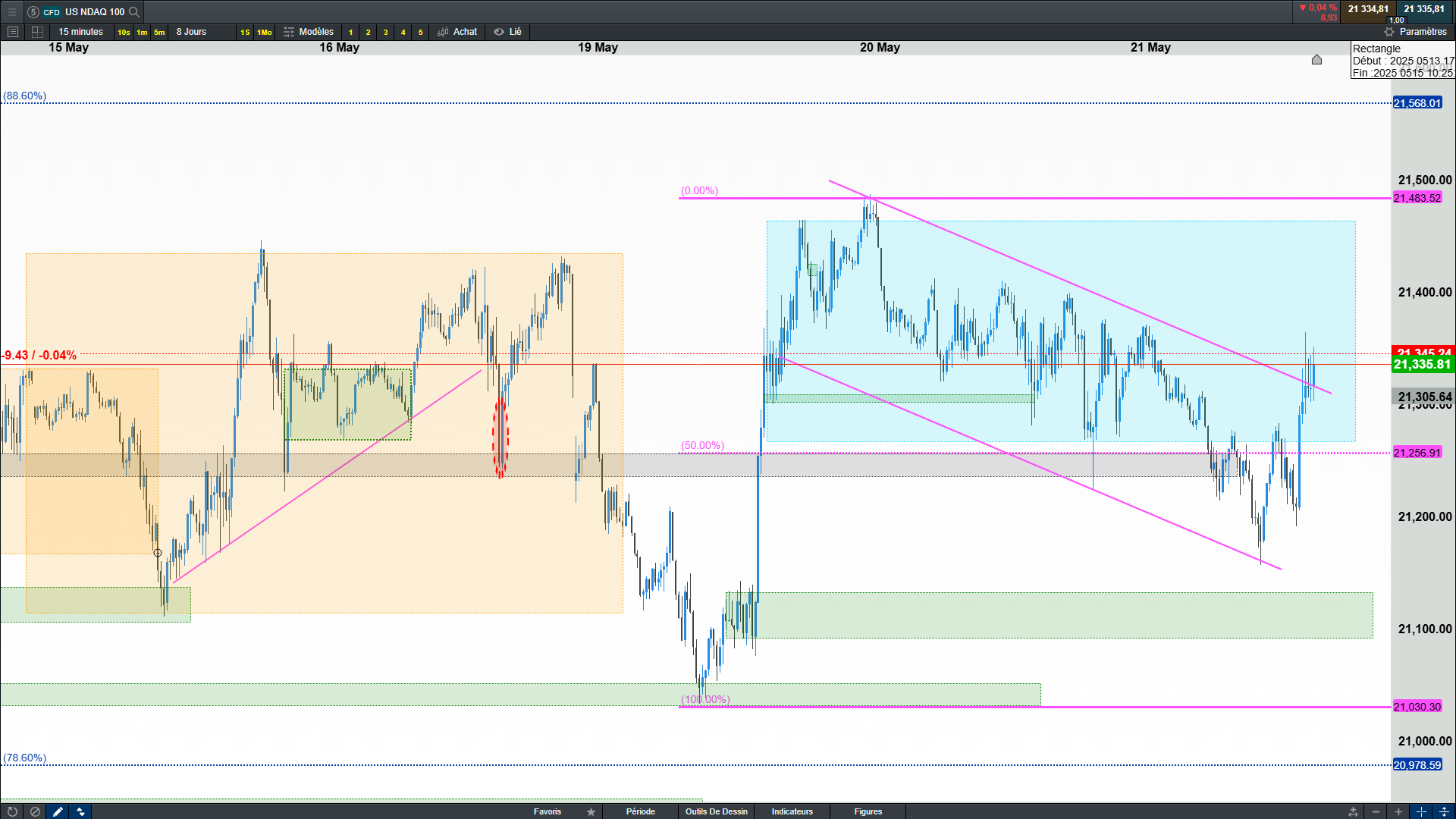Click the circular refresh icon at bottom left
The width and height of the screenshot is (1456, 819).
(x=12, y=811)
